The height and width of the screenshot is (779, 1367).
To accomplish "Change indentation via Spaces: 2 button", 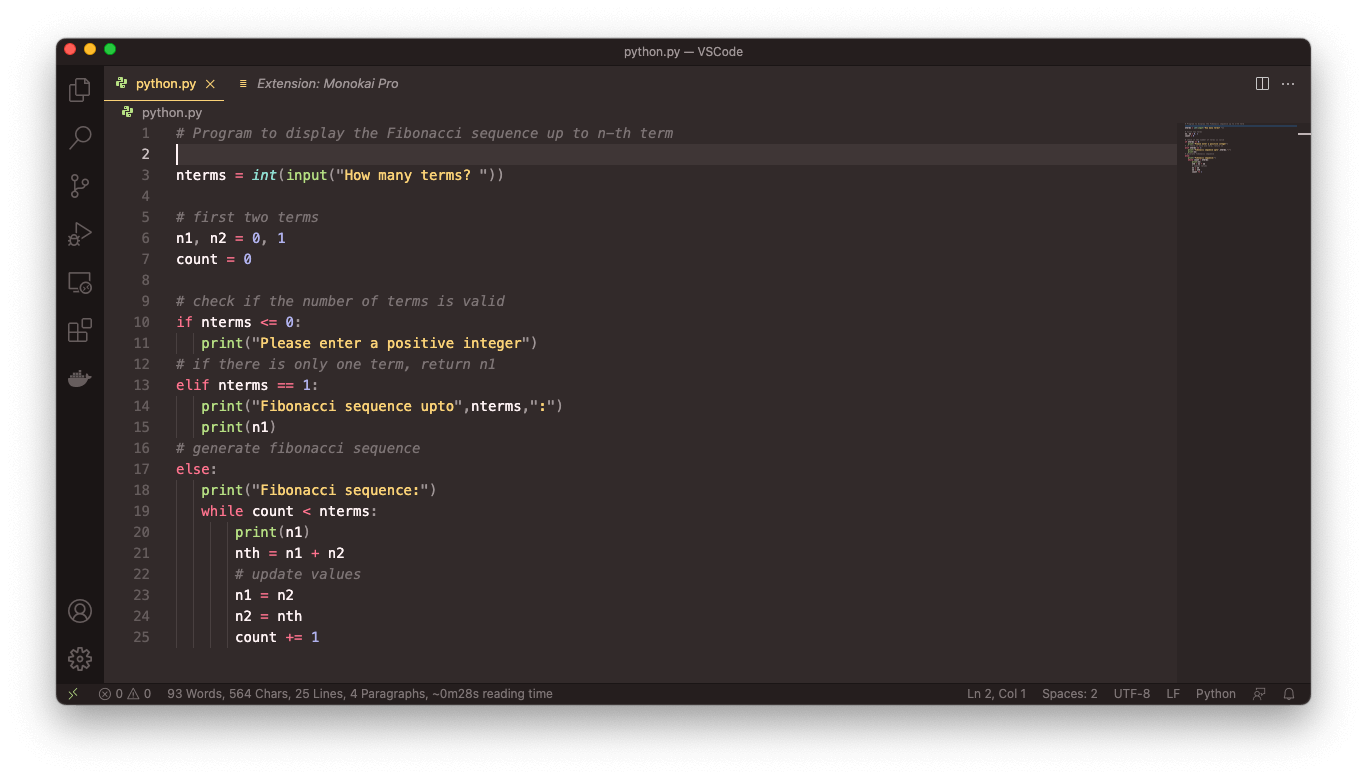I will coord(1069,693).
